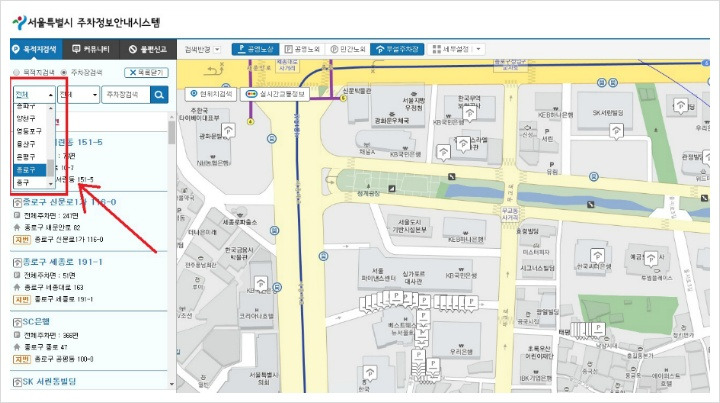Toggle the 민간노외 parking filter
The width and height of the screenshot is (720, 403).
click(x=348, y=49)
